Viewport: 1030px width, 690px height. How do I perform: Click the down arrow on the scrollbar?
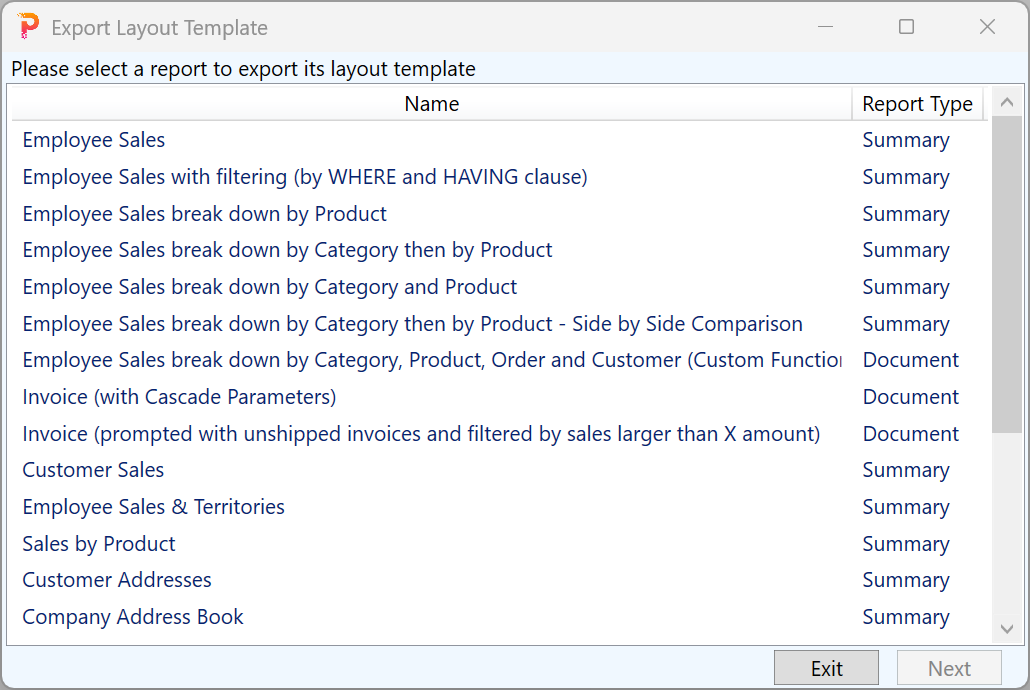tap(1007, 629)
